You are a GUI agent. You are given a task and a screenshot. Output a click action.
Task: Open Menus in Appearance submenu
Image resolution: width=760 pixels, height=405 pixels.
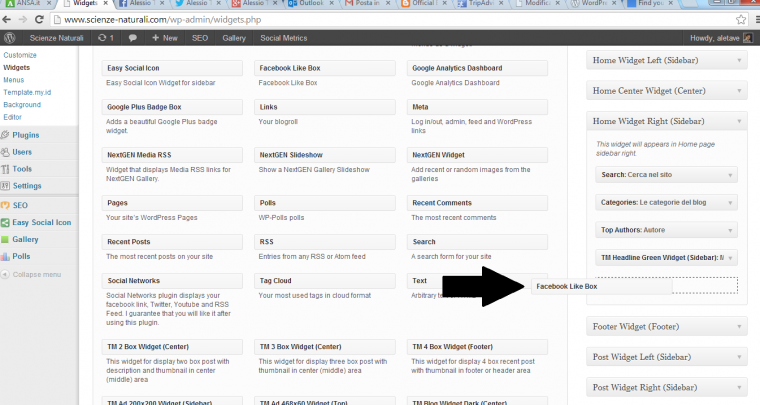tap(14, 80)
